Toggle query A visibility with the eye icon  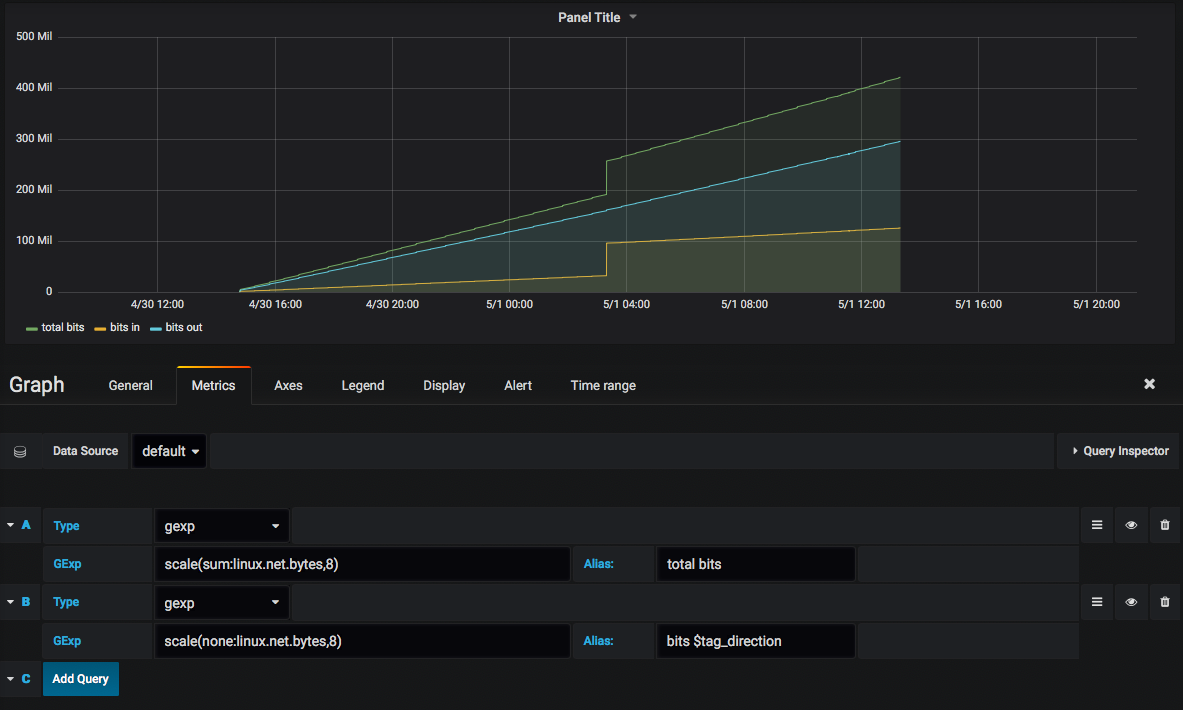[1131, 525]
